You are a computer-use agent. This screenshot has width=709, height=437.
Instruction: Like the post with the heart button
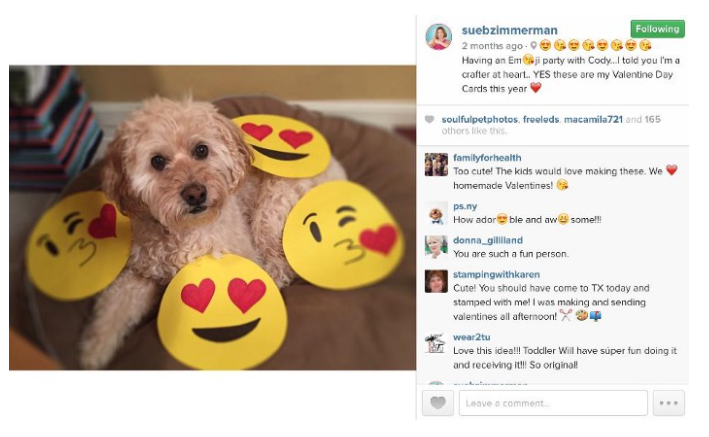click(438, 403)
